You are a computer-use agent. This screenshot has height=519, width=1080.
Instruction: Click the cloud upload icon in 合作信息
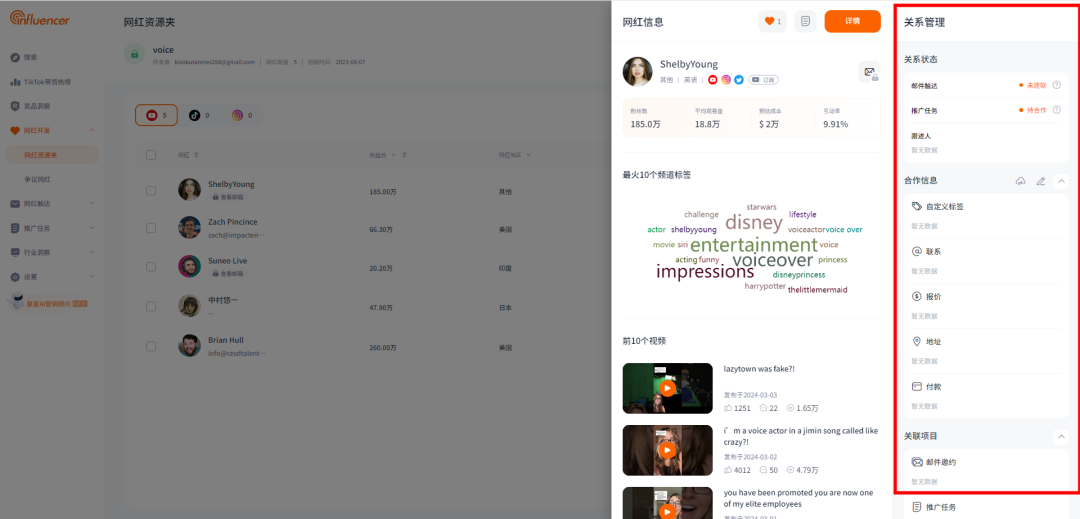[x=1020, y=181]
